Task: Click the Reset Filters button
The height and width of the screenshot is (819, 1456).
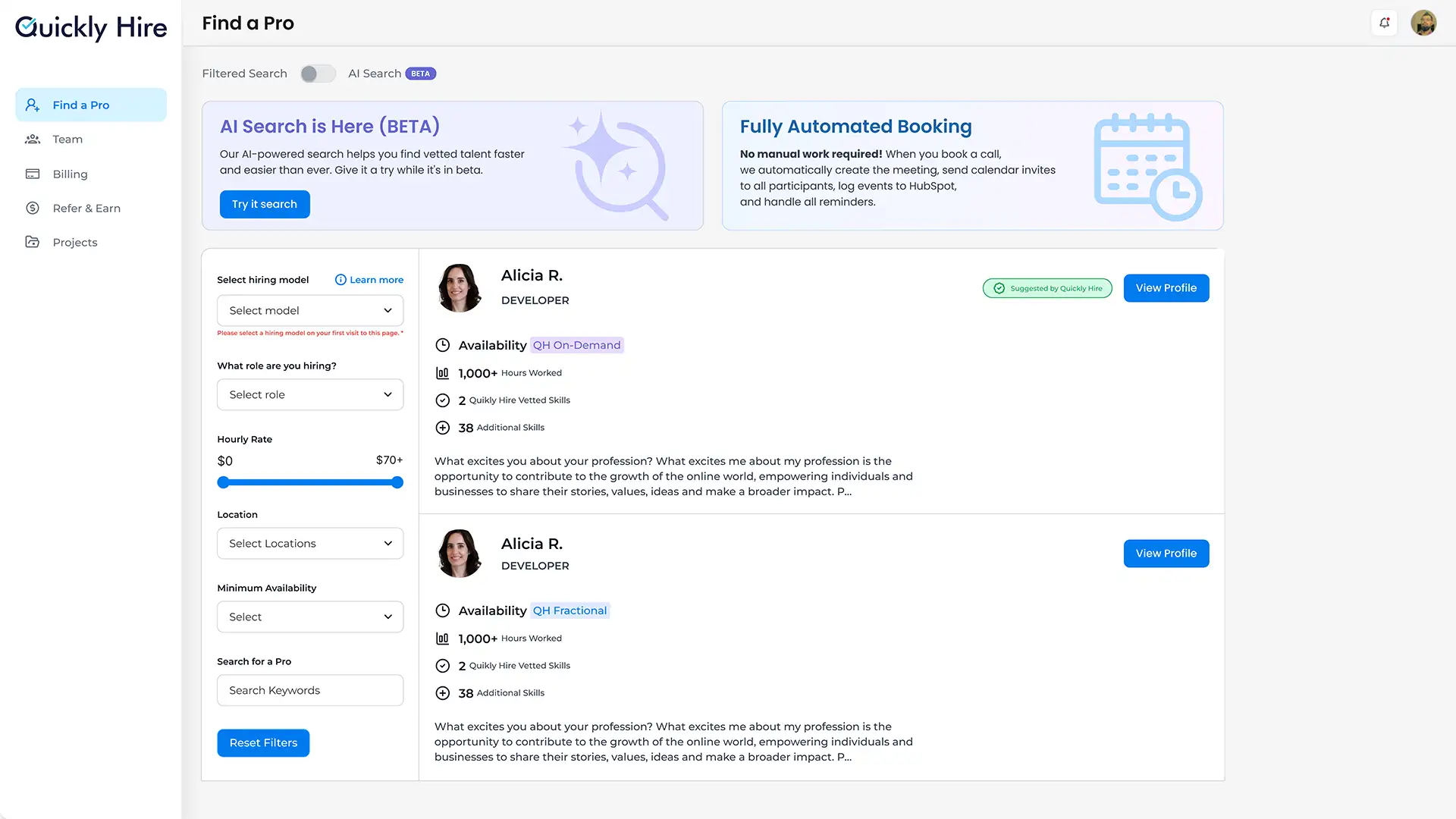Action: coord(263,742)
